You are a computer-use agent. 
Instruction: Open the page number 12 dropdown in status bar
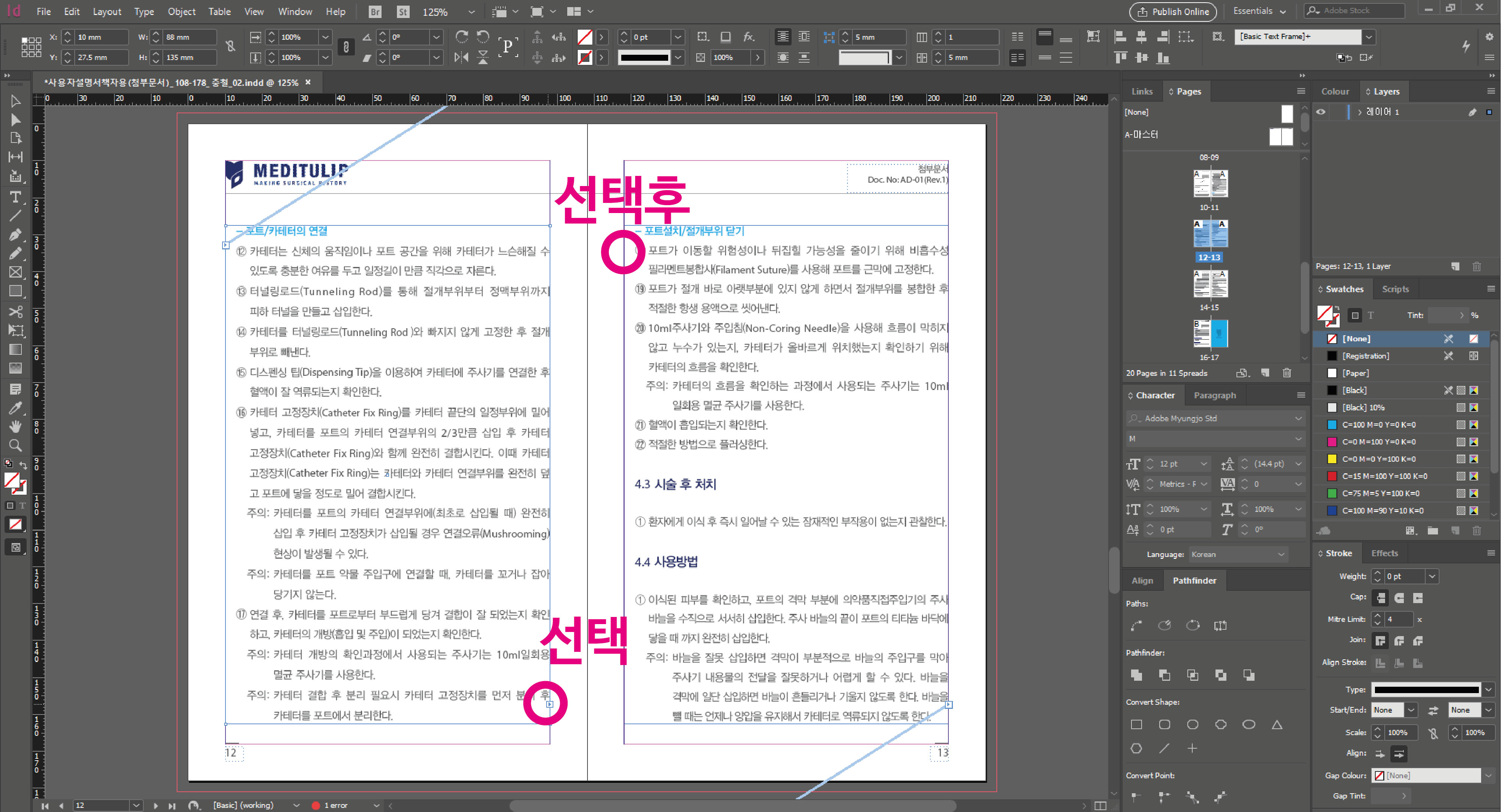(x=136, y=805)
